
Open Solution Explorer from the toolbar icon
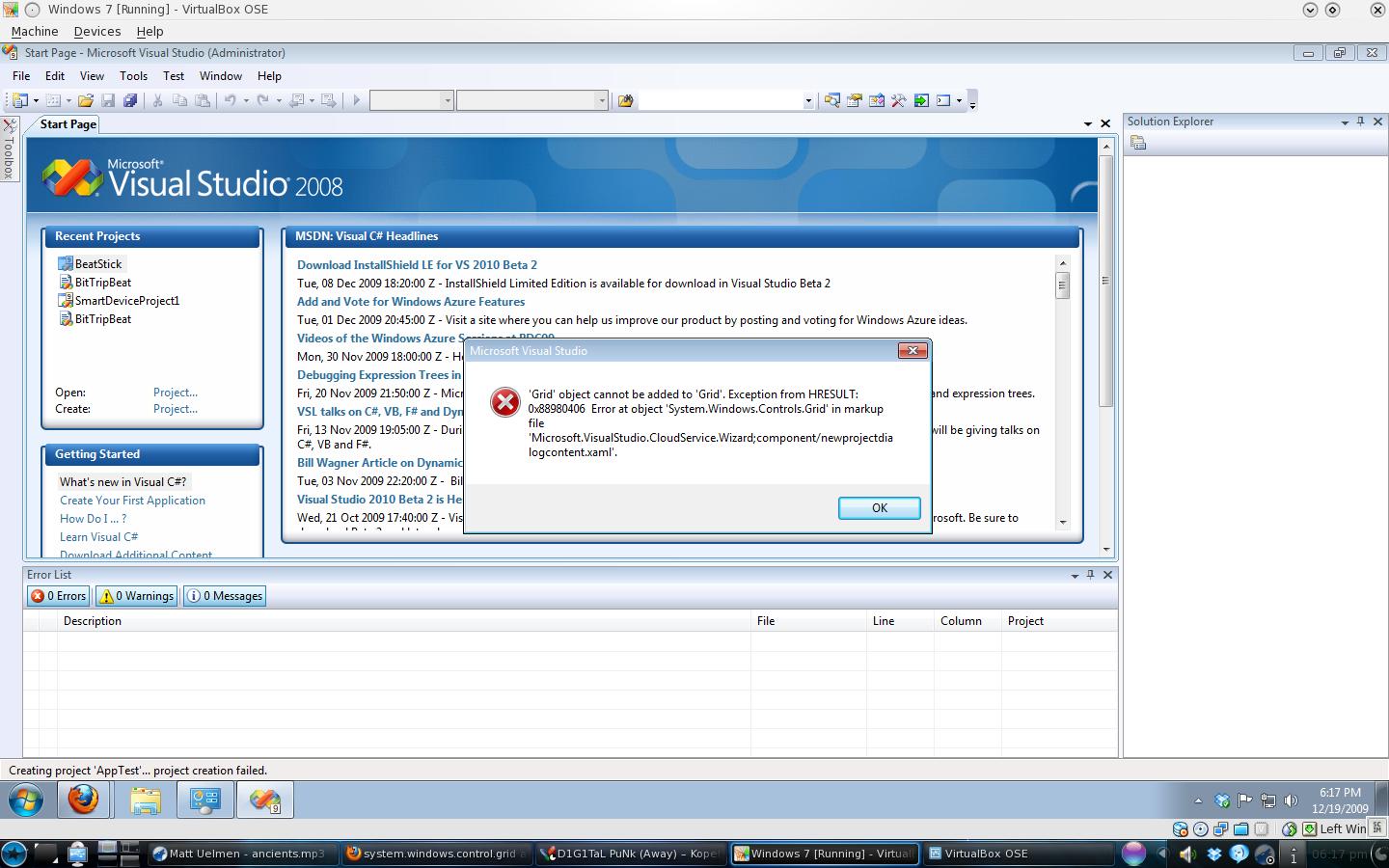[831, 100]
